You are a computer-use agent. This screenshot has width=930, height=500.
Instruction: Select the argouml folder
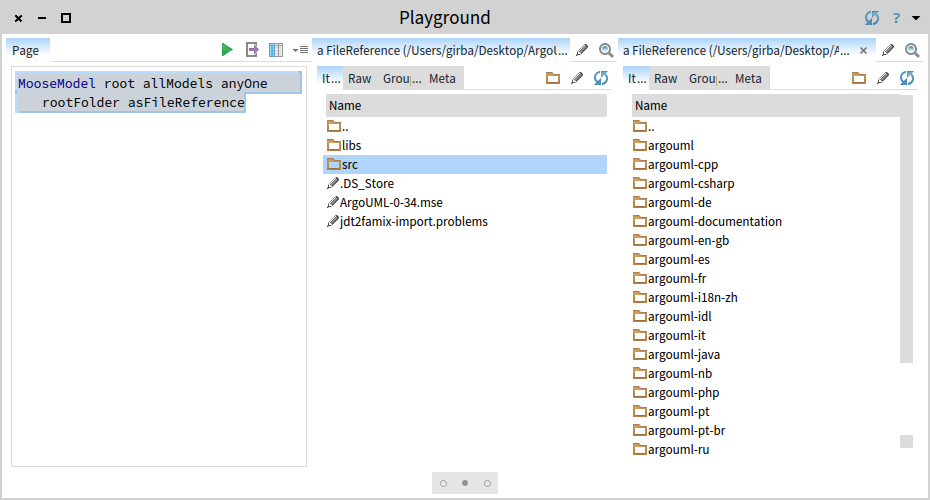pyautogui.click(x=765, y=145)
